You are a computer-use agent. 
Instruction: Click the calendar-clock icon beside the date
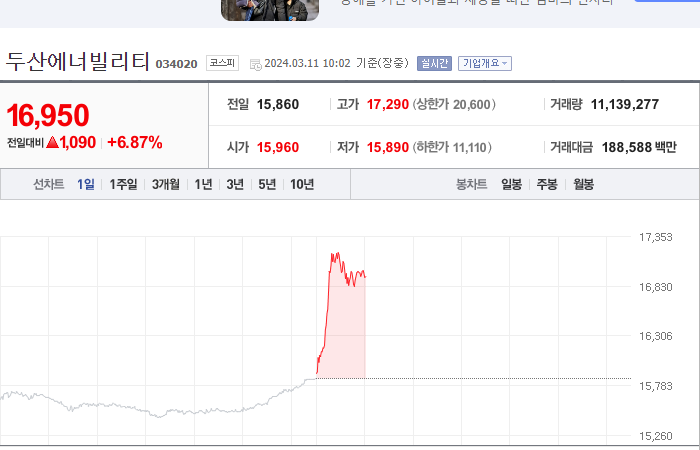pos(256,65)
